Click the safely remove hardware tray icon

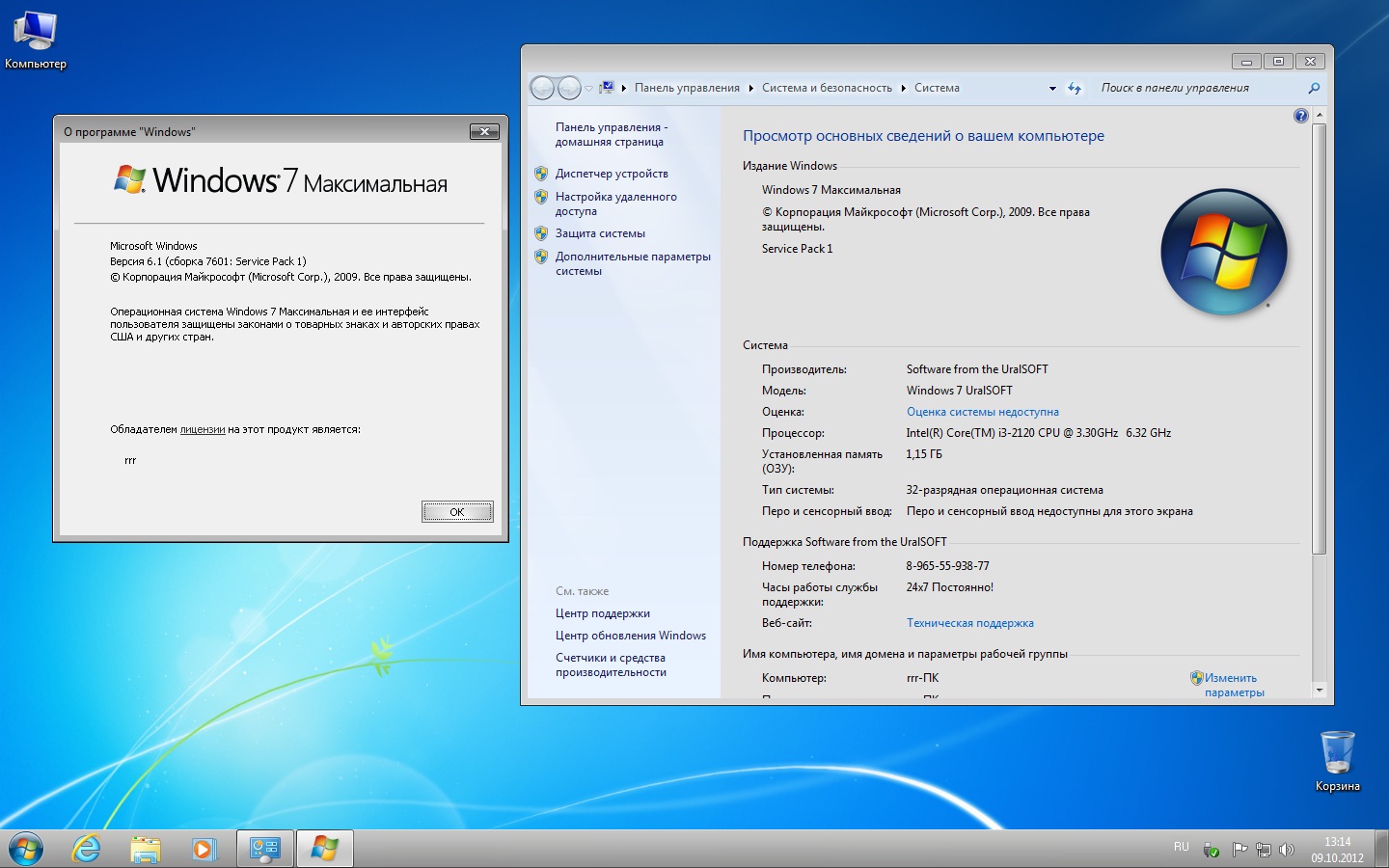pos(1212,850)
